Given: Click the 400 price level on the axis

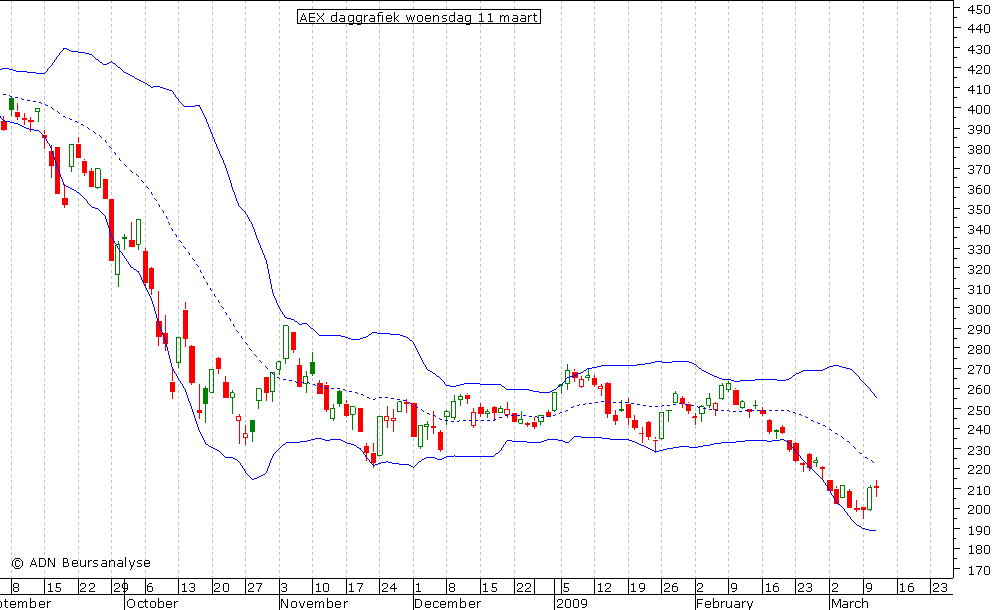Looking at the screenshot, I should point(979,109).
